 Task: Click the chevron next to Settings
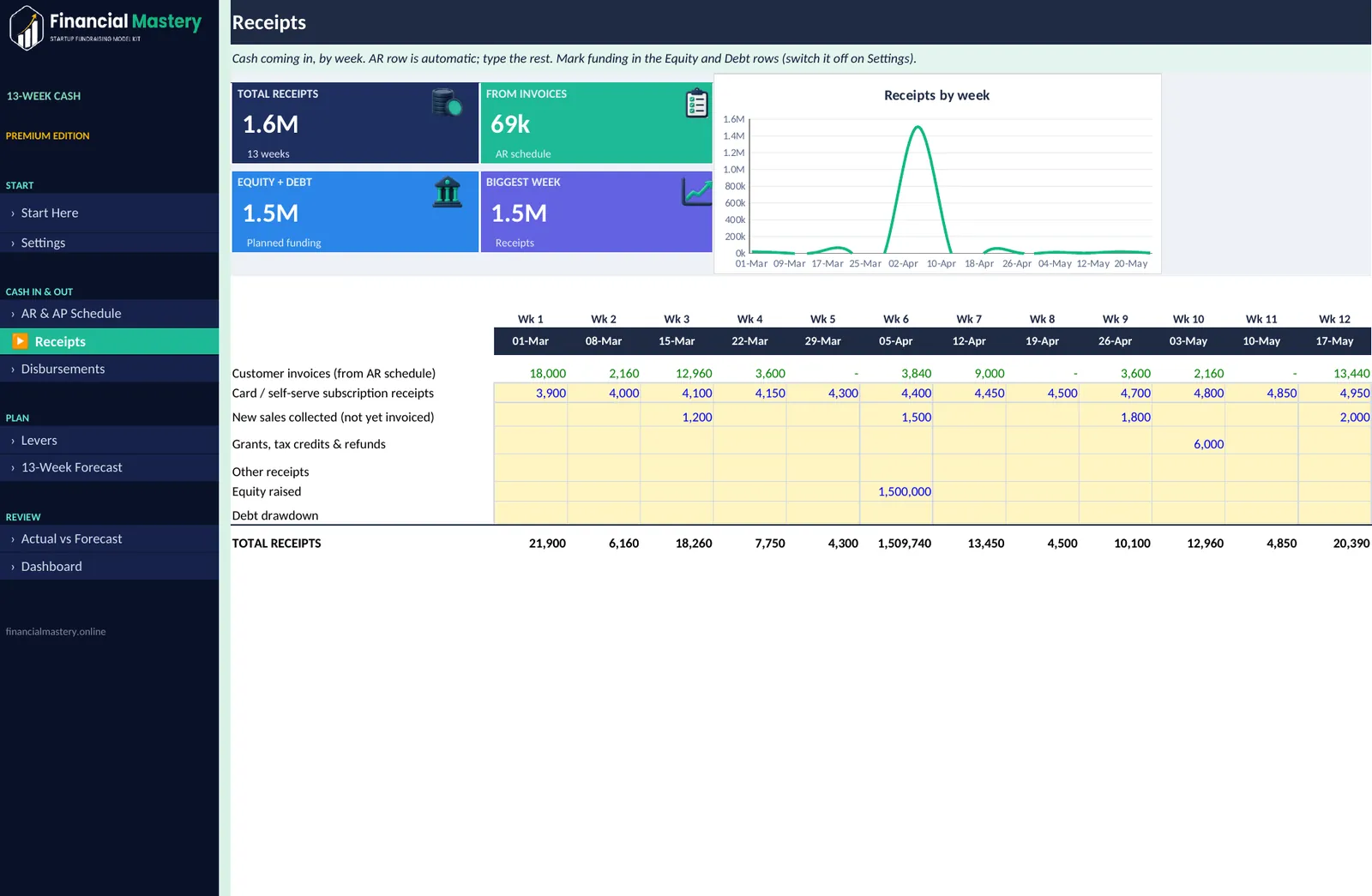click(x=13, y=244)
